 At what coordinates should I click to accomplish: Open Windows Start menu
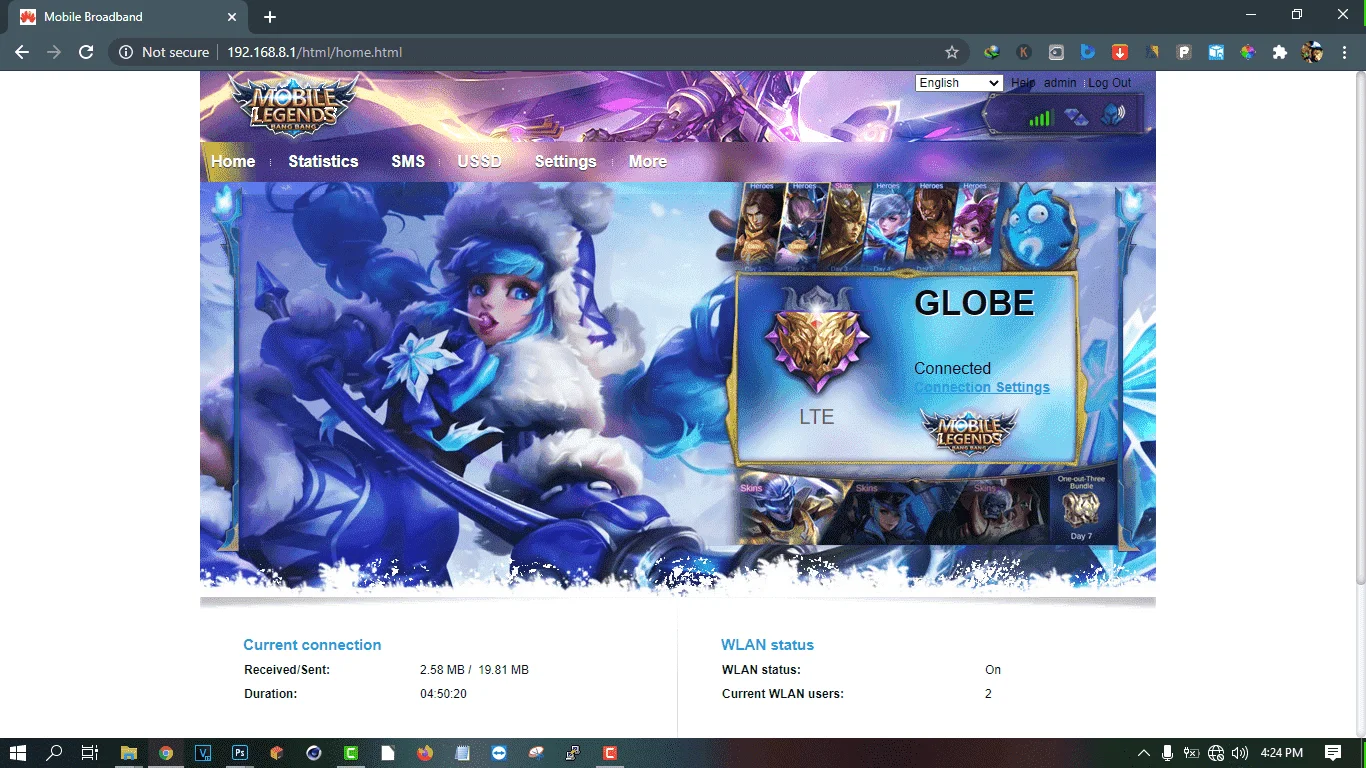coord(17,753)
